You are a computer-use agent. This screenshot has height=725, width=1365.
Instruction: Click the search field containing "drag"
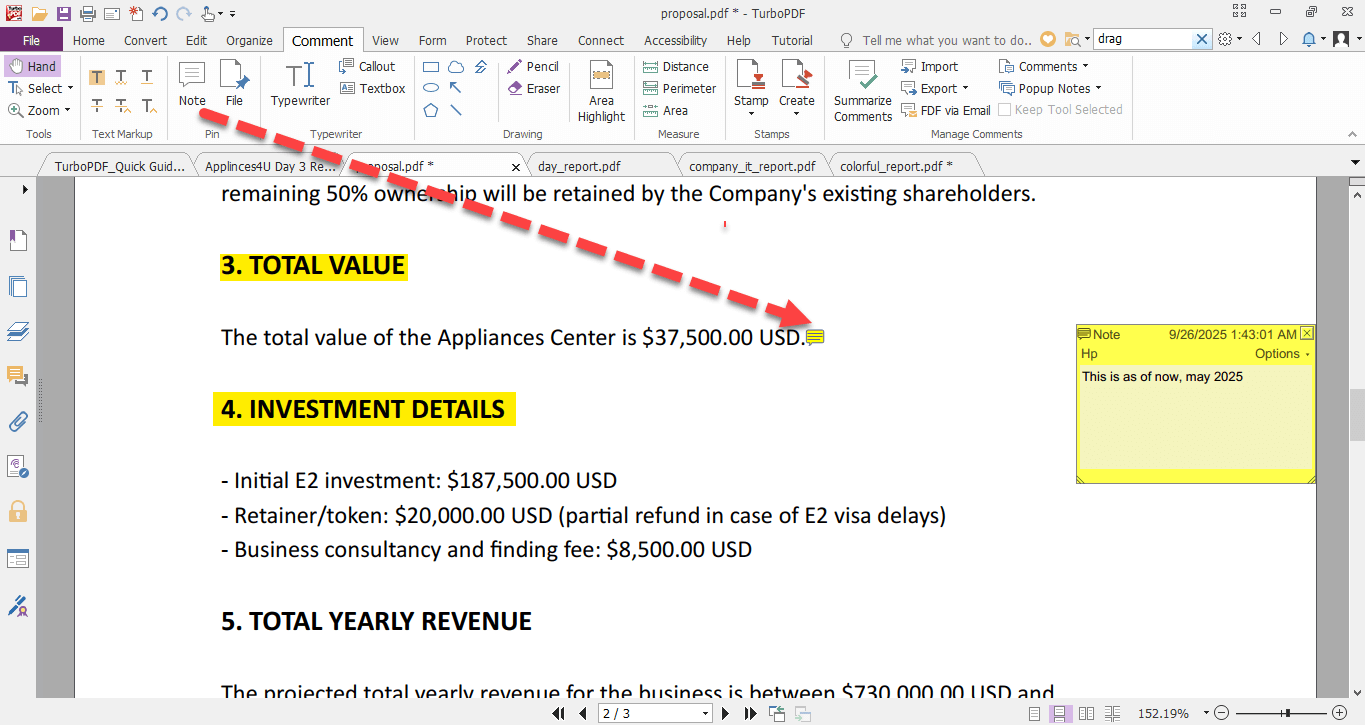click(x=1143, y=39)
